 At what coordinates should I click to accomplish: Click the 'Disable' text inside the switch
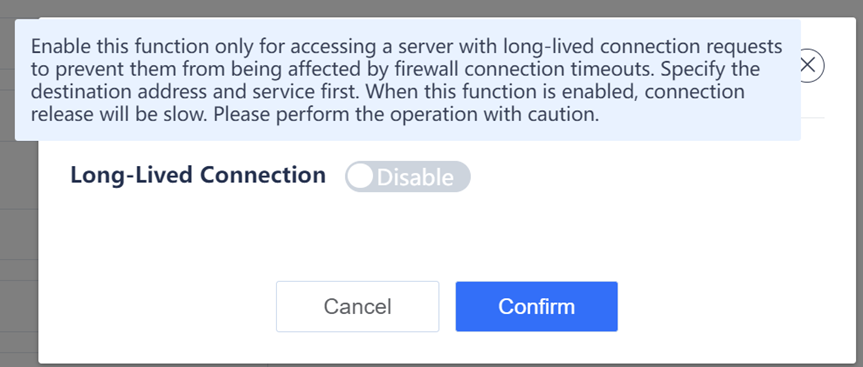tap(416, 177)
